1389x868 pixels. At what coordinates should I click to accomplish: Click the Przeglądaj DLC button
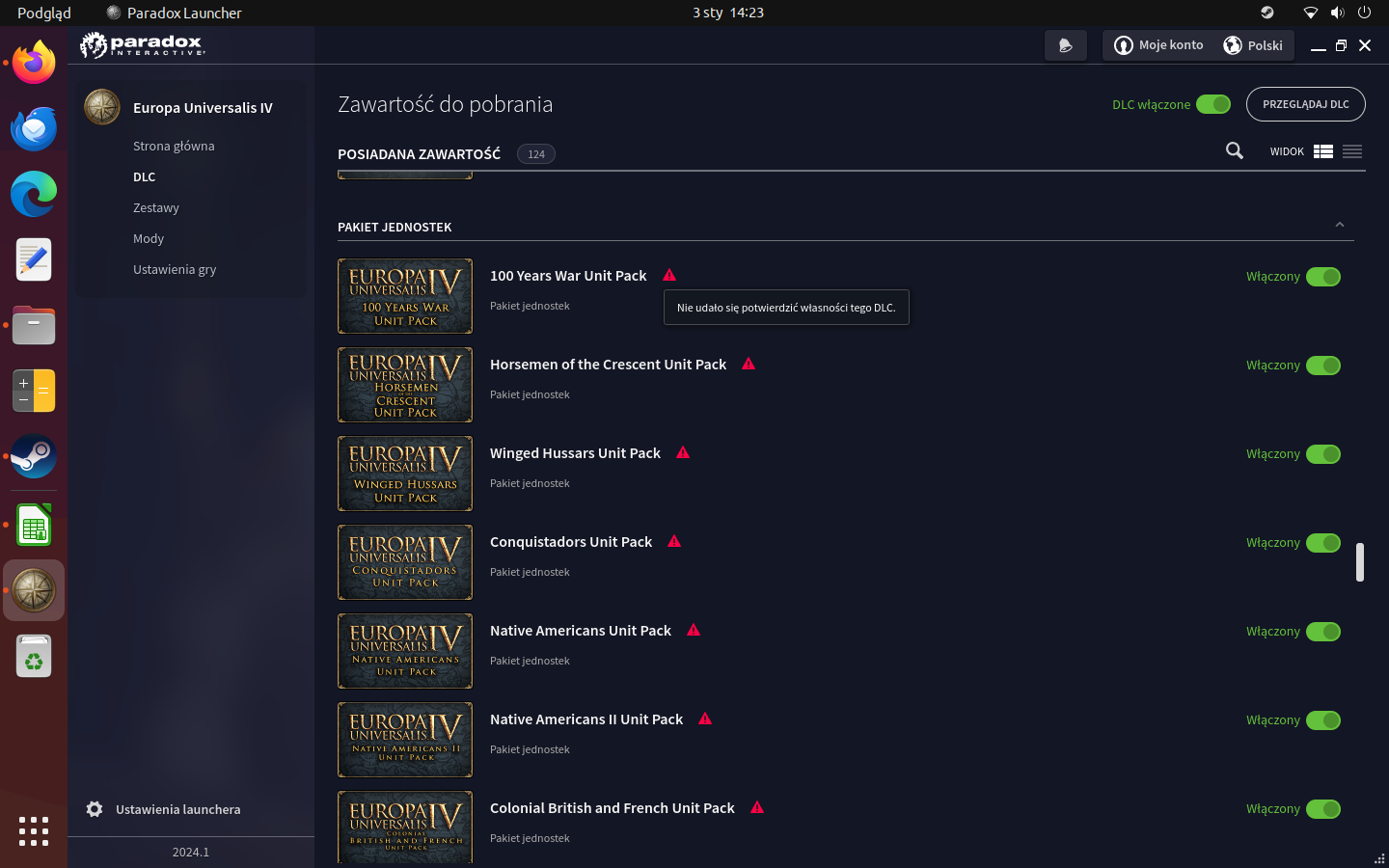(x=1306, y=104)
